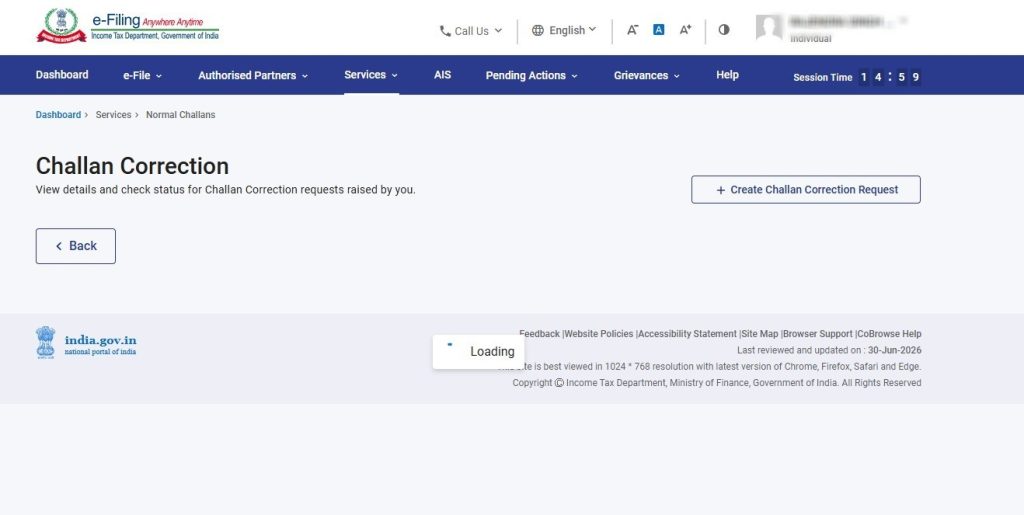Open the CoBrowse Help footer link

click(x=889, y=334)
